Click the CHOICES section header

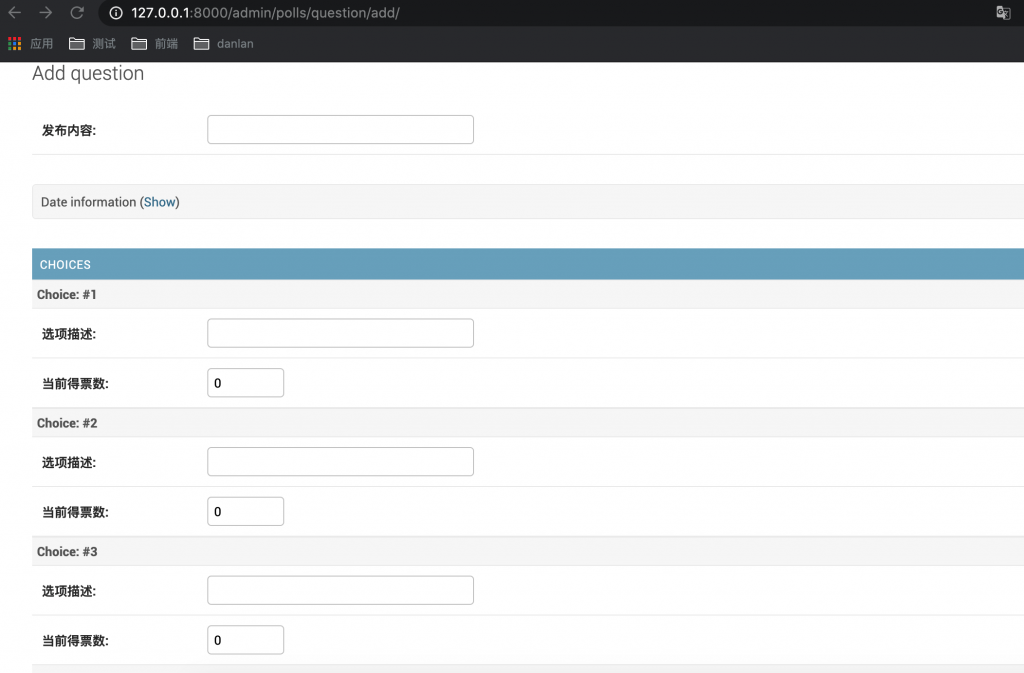[x=65, y=265]
